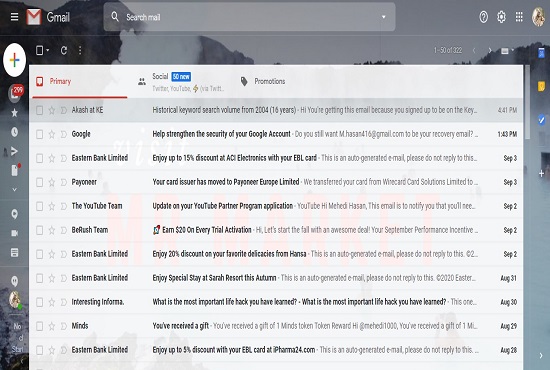Show search options dropdown arrow
This screenshot has height=370, width=550.
click(384, 17)
